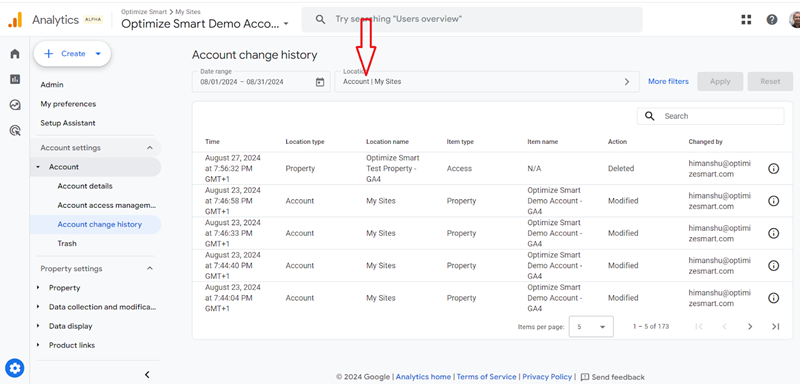Click the magnifier icon in table Search
This screenshot has height=384, width=800.
(x=649, y=116)
